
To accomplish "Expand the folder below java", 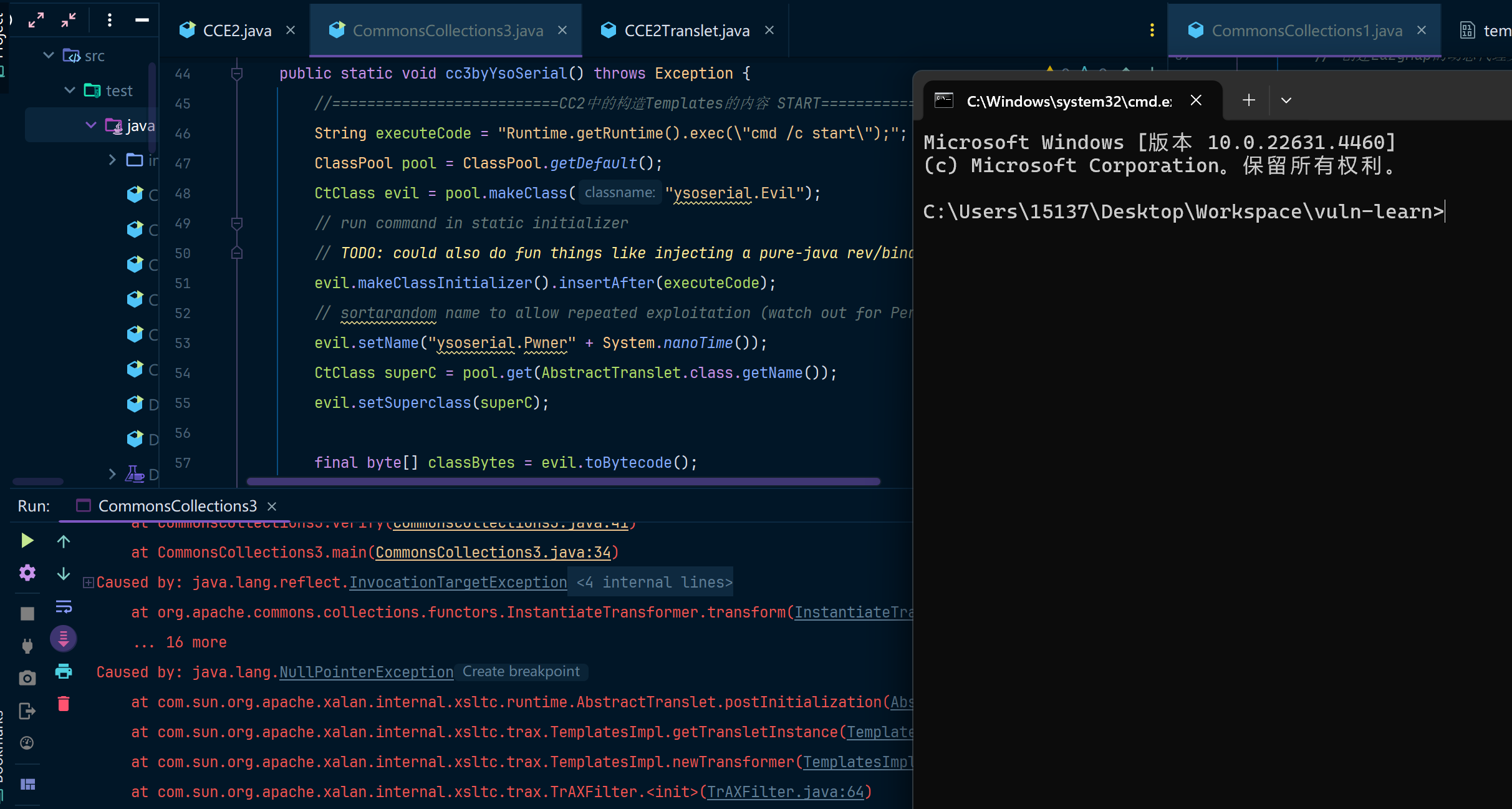I will click(112, 160).
